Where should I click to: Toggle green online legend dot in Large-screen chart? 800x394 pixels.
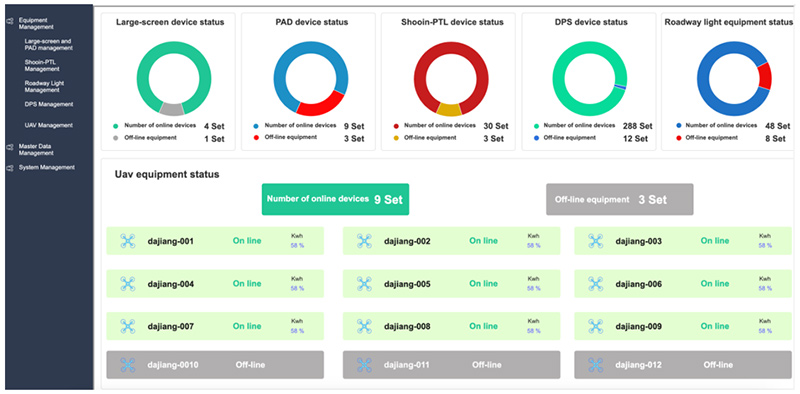[116, 126]
